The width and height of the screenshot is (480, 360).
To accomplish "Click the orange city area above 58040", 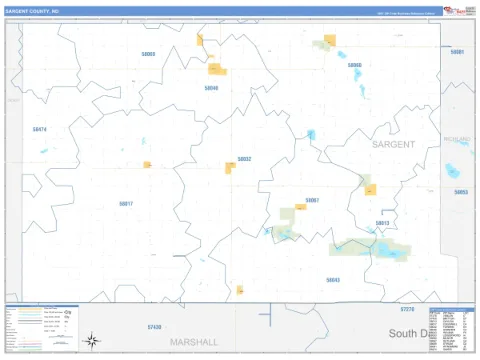I will point(217,69).
